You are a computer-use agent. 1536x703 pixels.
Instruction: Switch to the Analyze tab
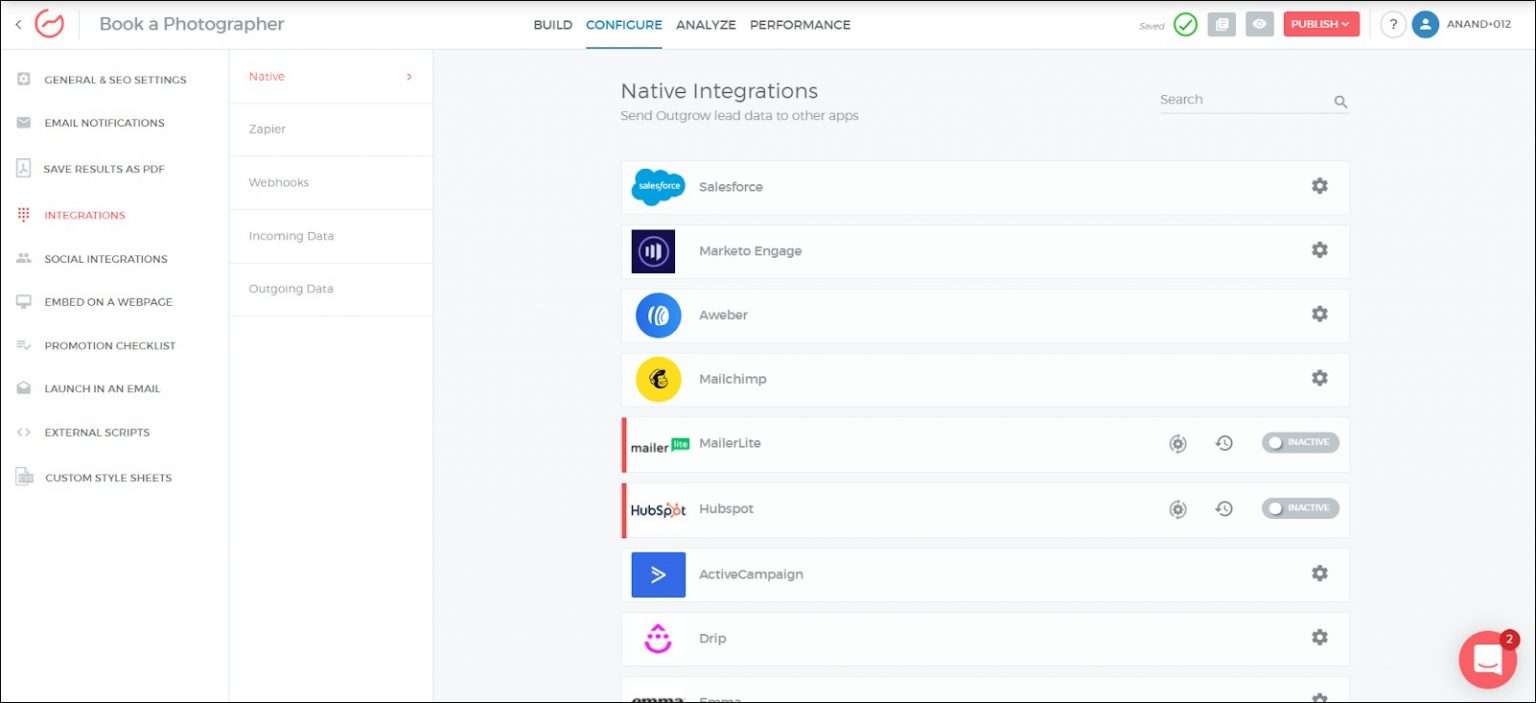(x=705, y=25)
